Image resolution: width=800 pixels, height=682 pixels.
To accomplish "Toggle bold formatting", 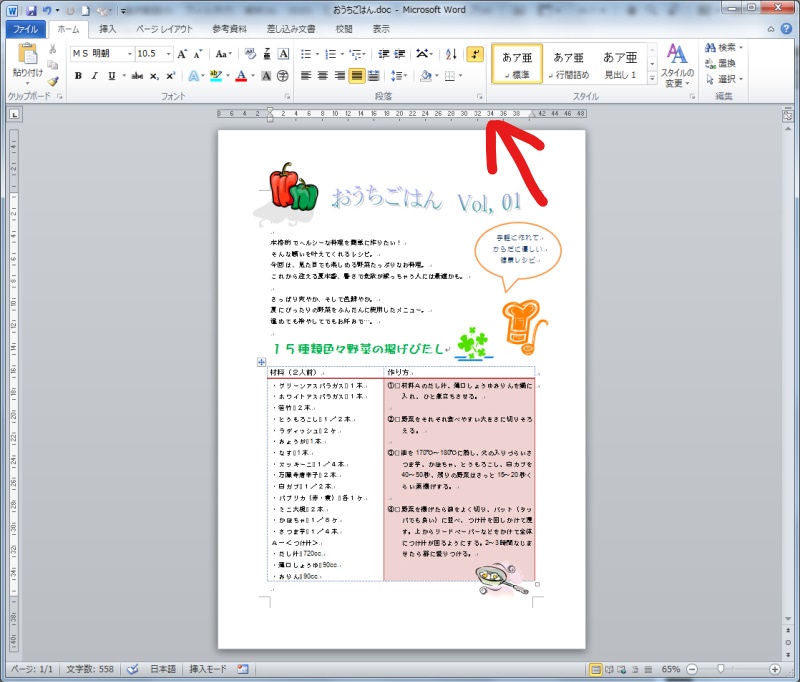I will [x=77, y=76].
